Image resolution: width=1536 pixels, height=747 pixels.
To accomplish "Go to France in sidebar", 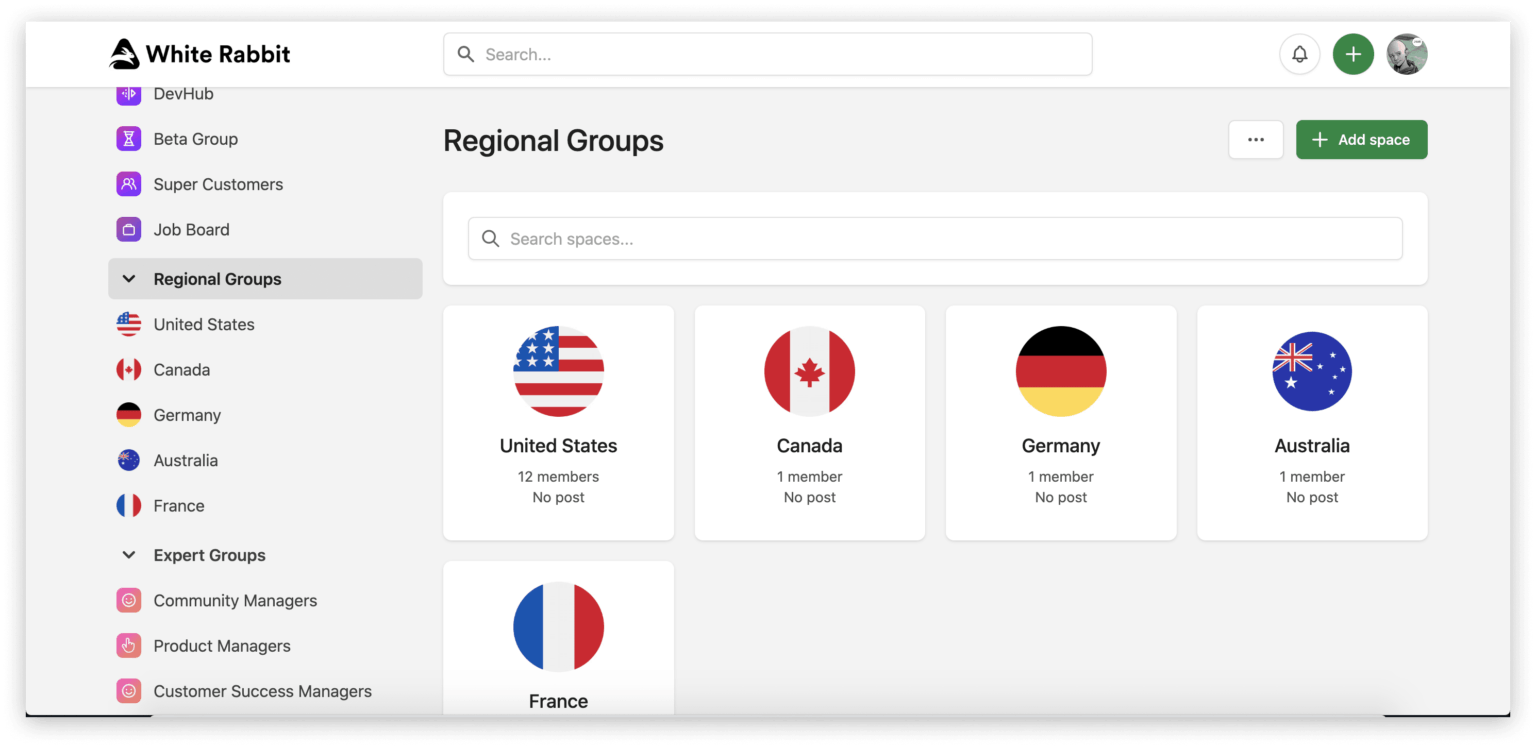I will coord(179,506).
